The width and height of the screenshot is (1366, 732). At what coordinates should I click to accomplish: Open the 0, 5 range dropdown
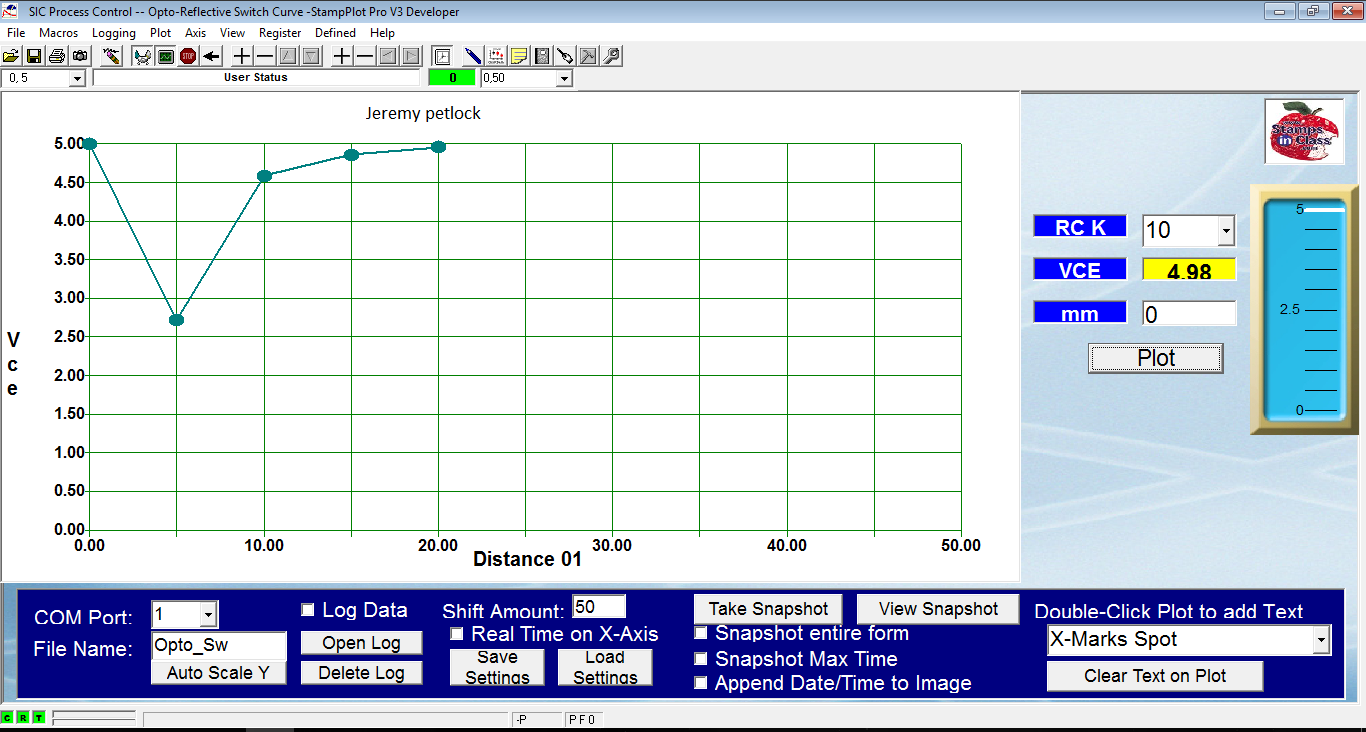[77, 78]
